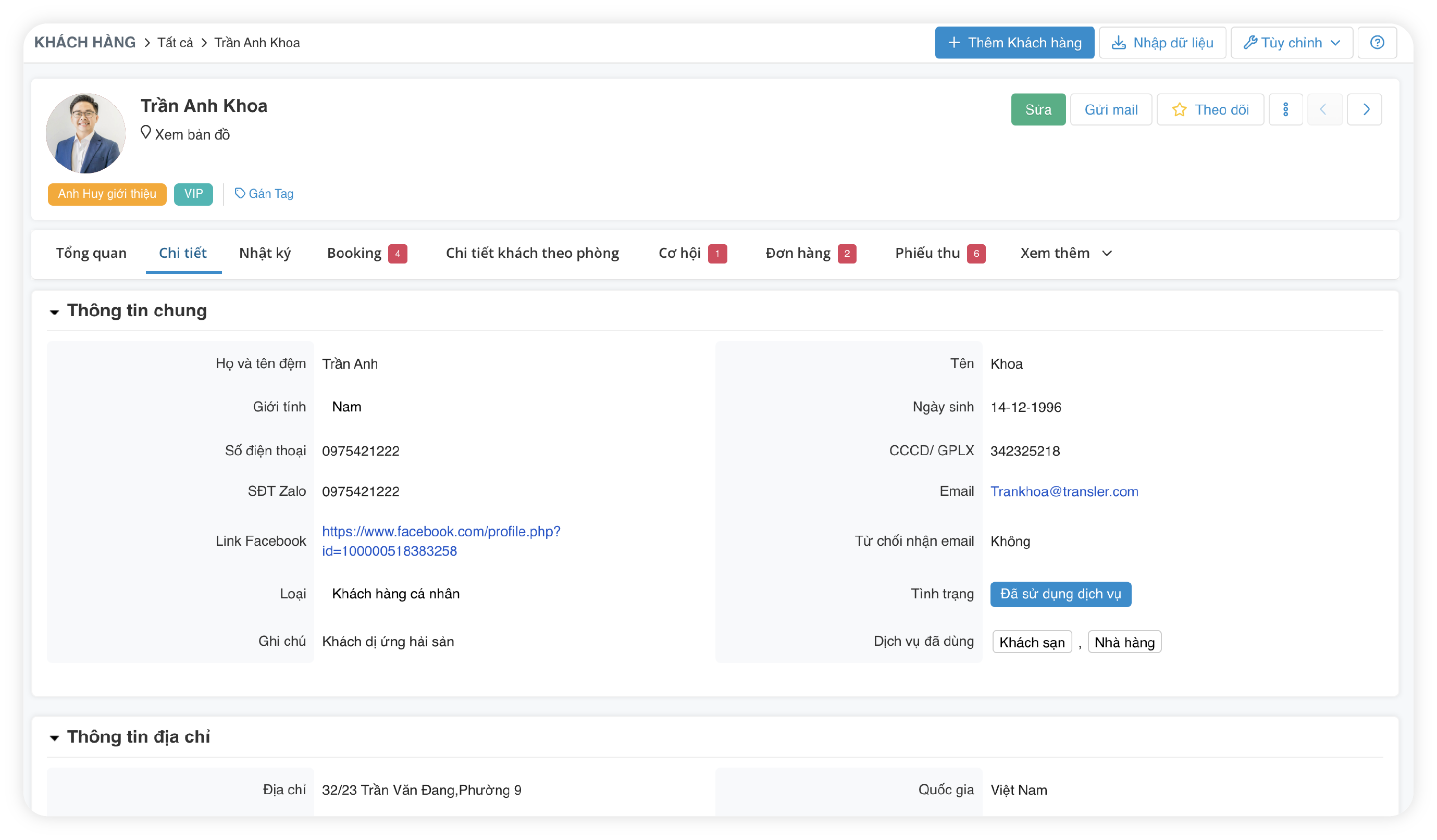Click the customer profile avatar photo

85,133
